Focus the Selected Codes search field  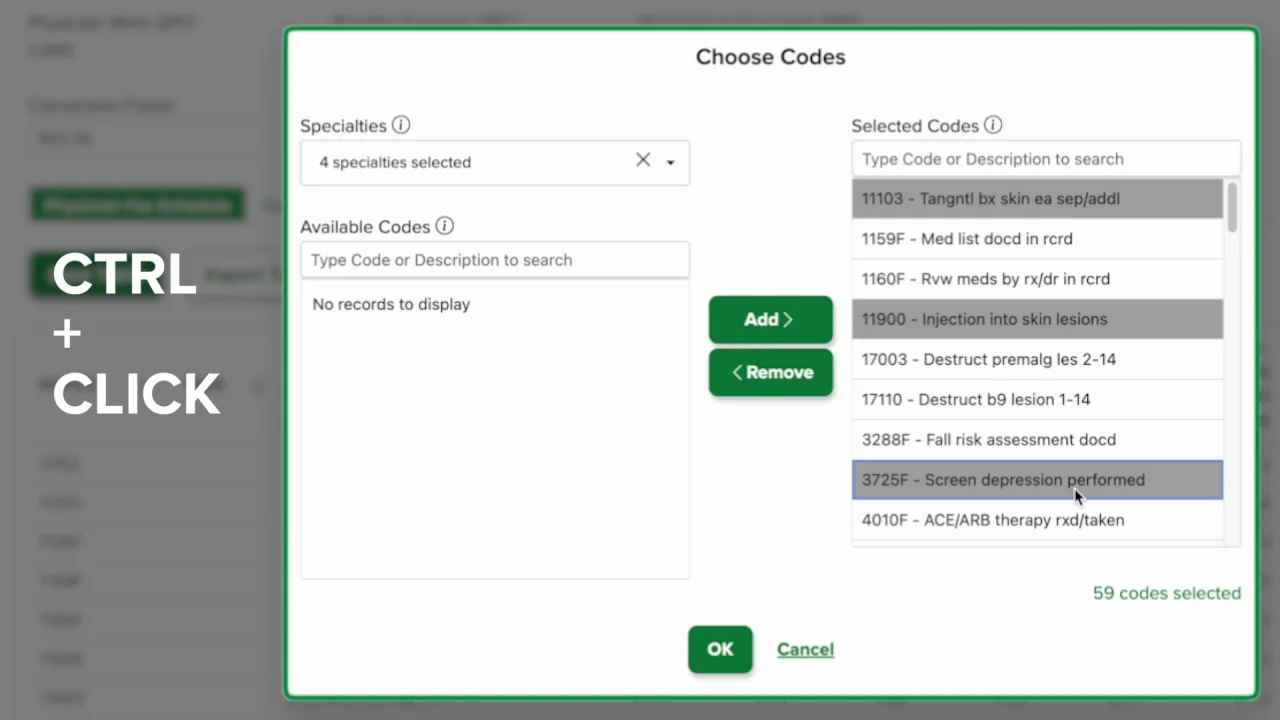pyautogui.click(x=1045, y=159)
